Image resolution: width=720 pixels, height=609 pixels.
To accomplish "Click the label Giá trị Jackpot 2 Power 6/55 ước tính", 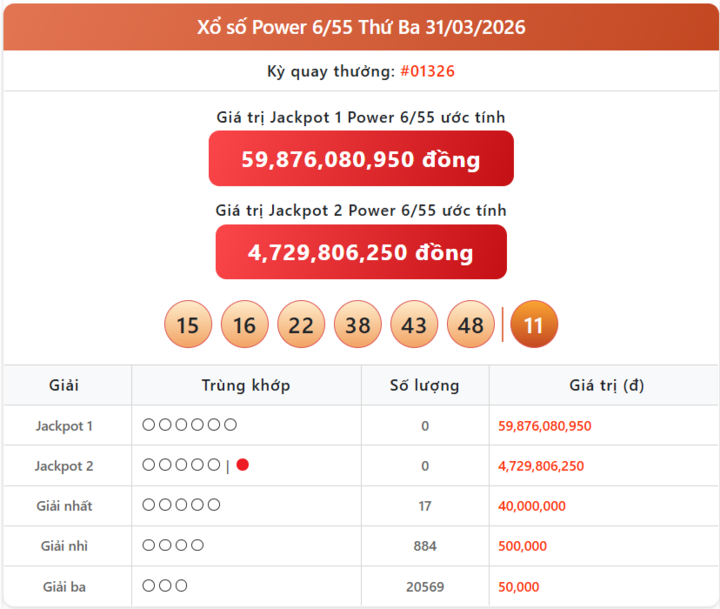I will pos(360,210).
